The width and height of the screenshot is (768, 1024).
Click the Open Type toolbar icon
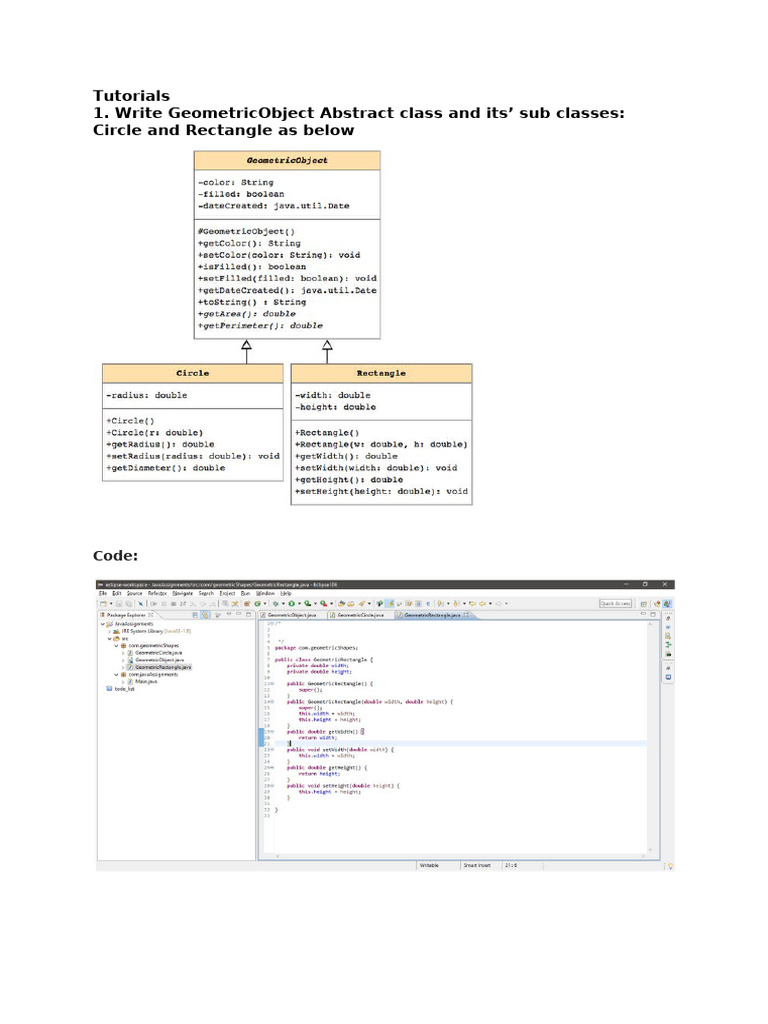tap(342, 603)
